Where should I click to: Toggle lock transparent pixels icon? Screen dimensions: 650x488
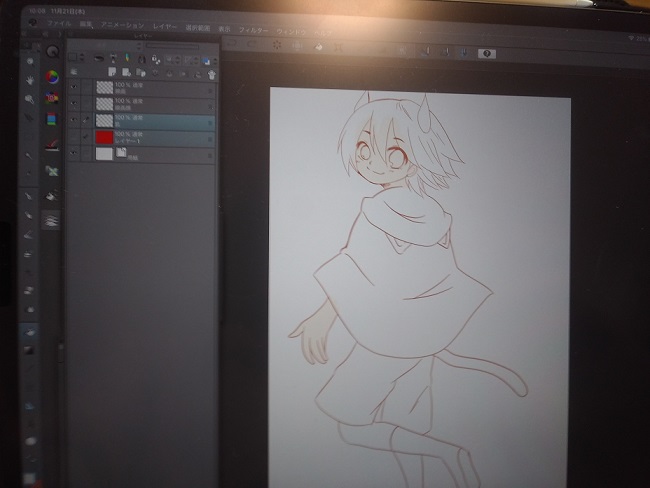tap(155, 60)
